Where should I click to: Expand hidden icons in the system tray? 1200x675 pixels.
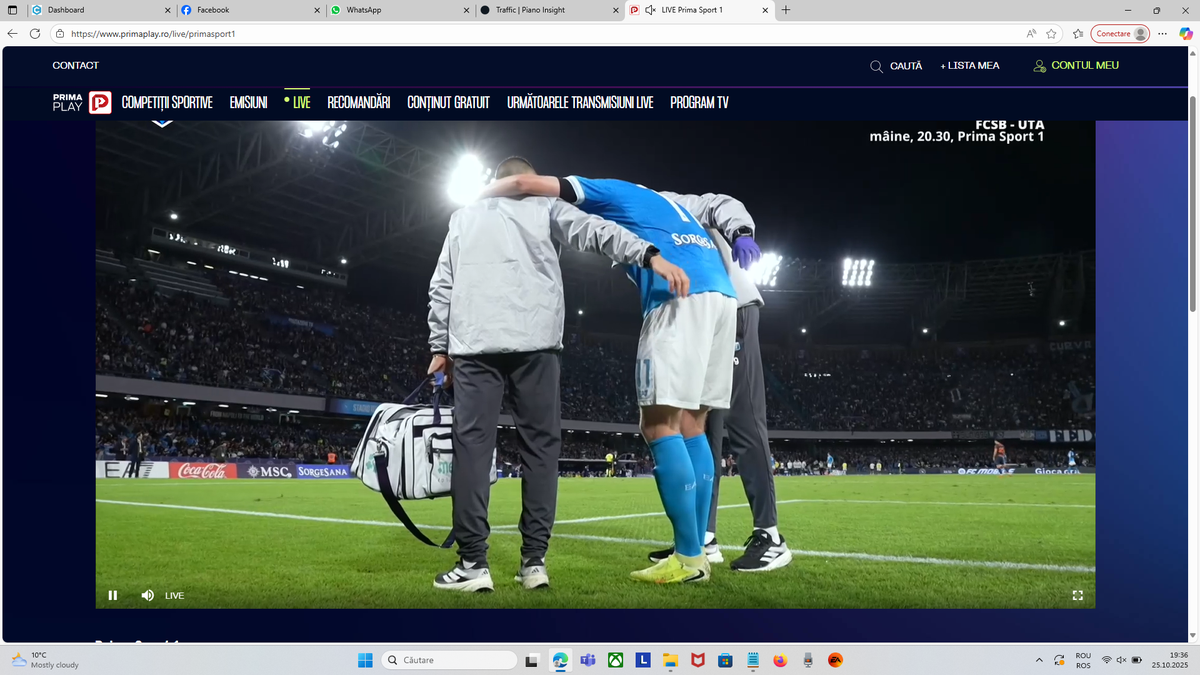click(1038, 659)
